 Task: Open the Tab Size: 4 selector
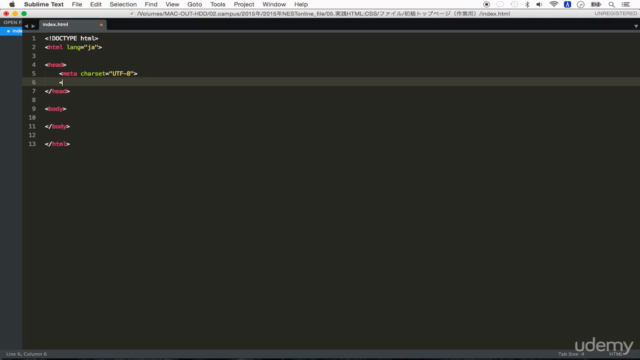click(571, 354)
